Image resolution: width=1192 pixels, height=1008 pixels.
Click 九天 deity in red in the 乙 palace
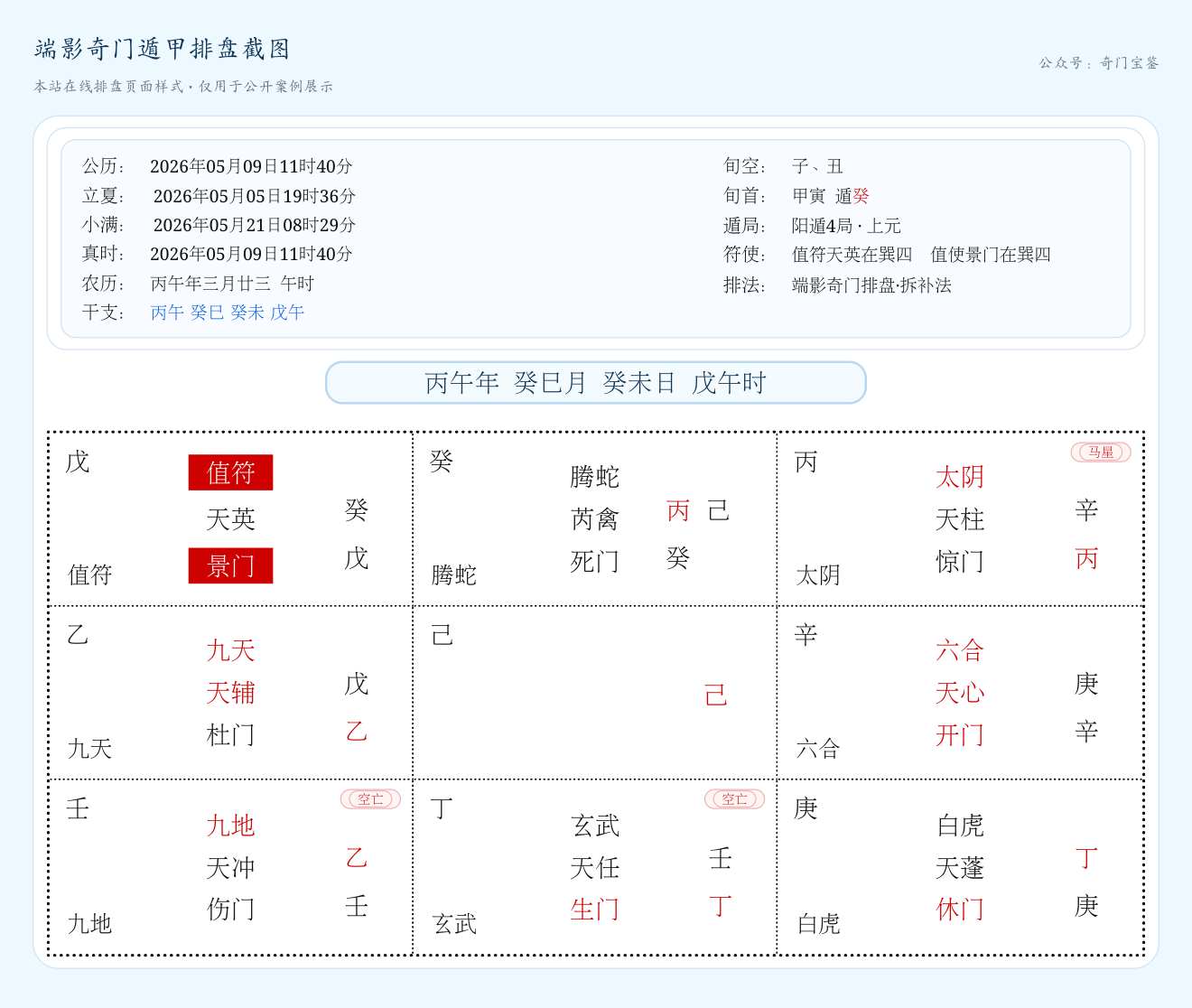(x=230, y=650)
